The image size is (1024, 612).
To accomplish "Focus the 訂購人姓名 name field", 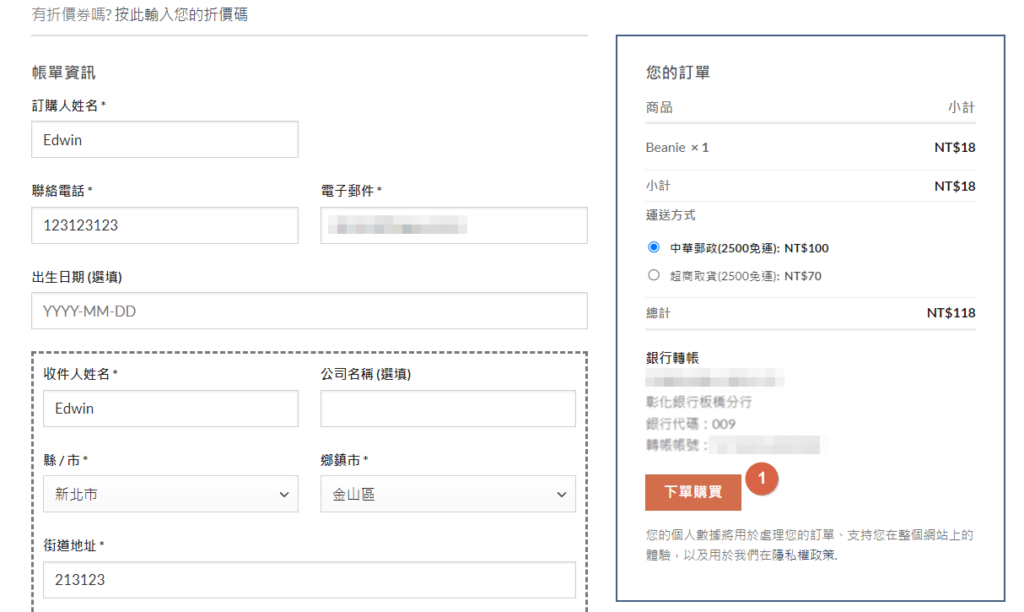I will tap(165, 140).
